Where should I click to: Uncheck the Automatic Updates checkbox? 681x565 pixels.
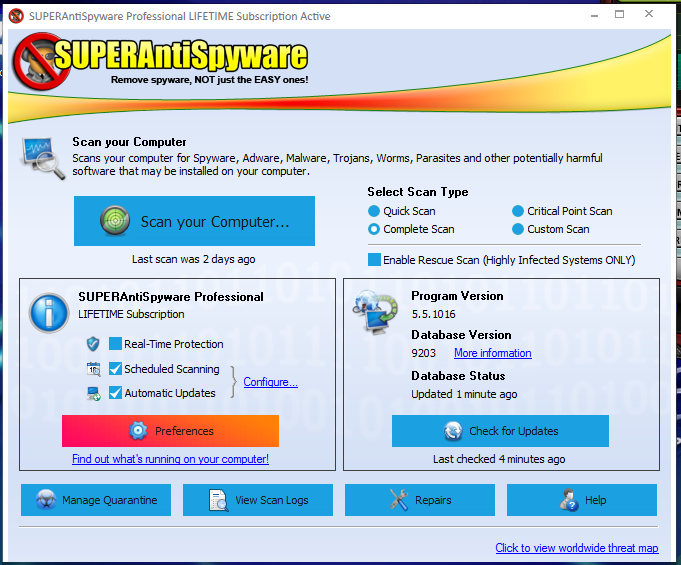point(115,393)
